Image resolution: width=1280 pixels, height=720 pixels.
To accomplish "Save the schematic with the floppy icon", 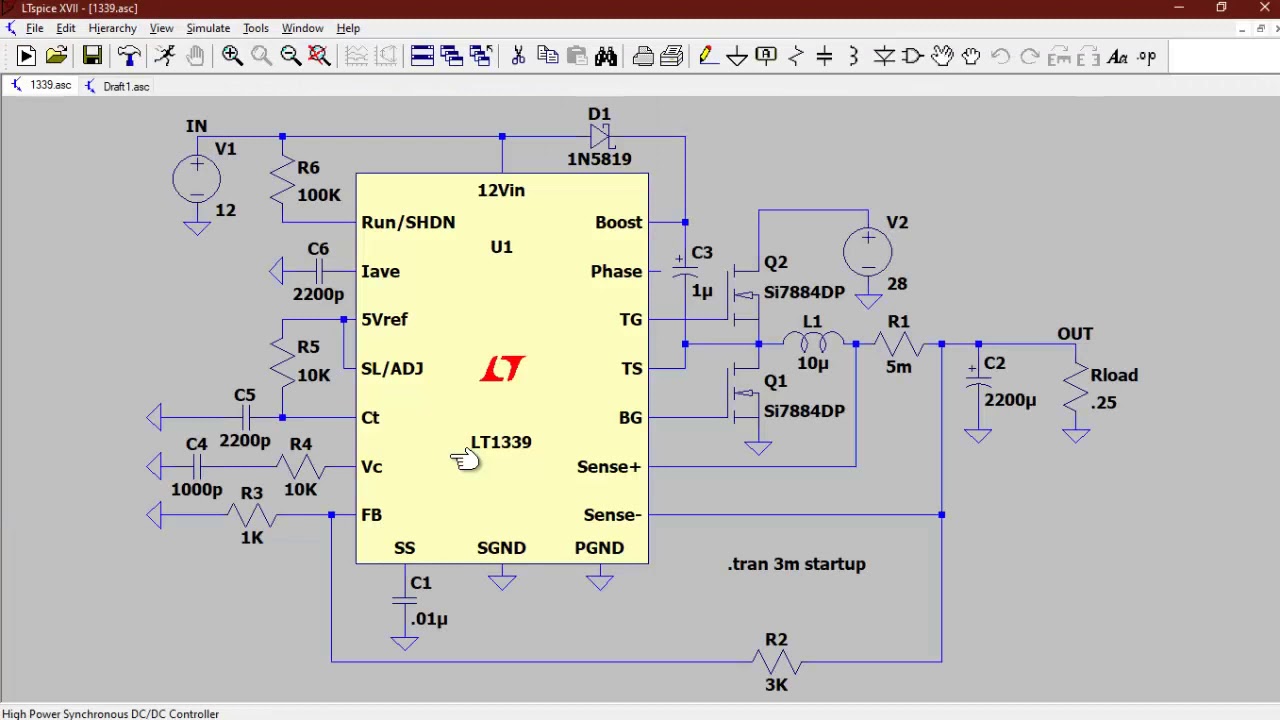I will pos(92,57).
